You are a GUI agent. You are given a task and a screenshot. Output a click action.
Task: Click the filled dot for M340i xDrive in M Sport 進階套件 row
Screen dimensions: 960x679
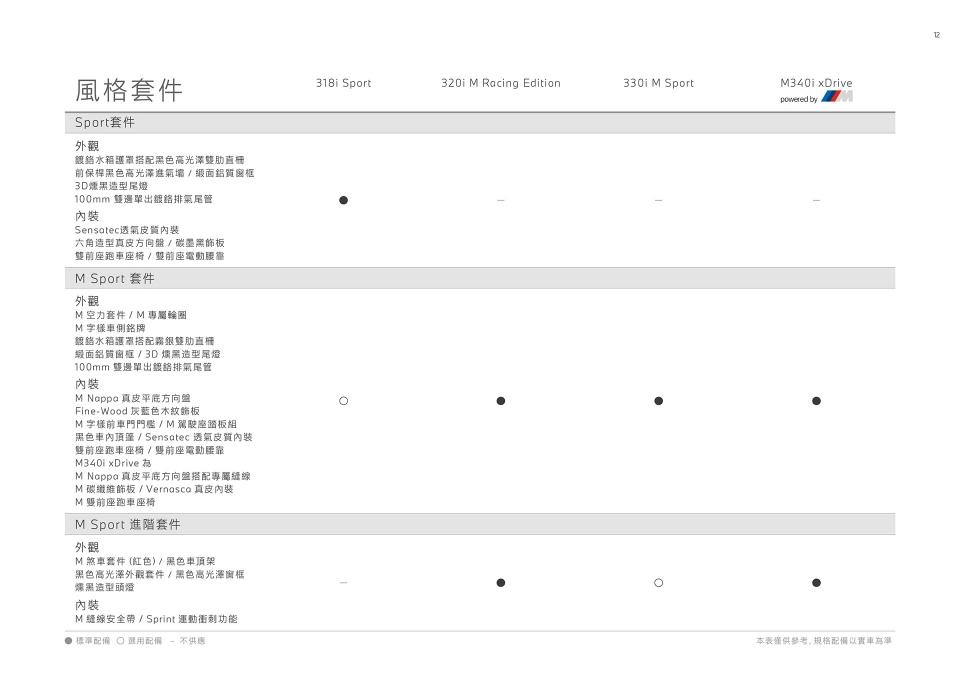(x=816, y=583)
